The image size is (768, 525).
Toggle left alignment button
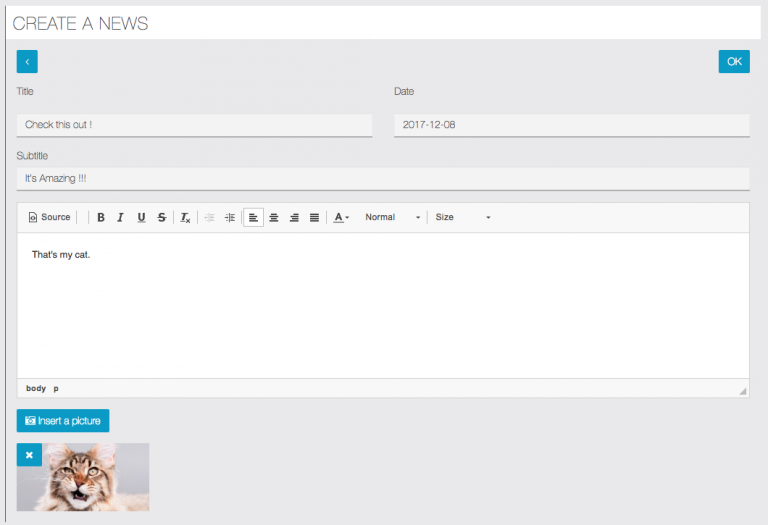pyautogui.click(x=253, y=217)
